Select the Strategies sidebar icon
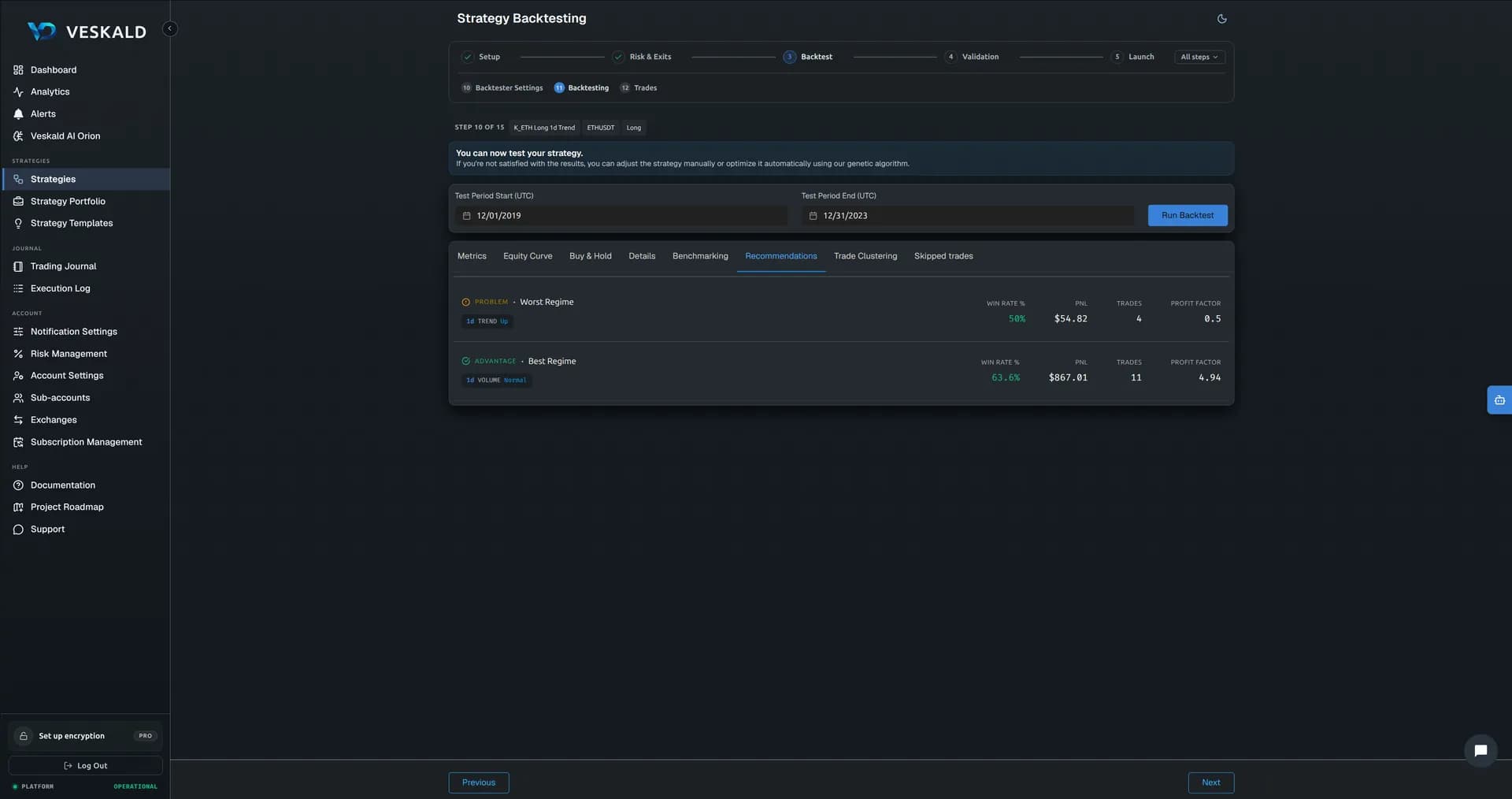 coord(18,180)
